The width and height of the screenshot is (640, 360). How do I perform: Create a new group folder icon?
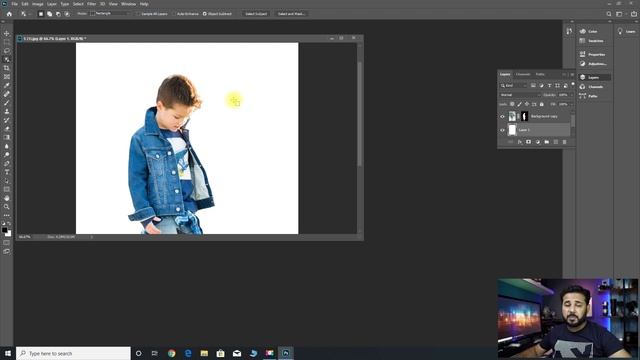click(547, 142)
